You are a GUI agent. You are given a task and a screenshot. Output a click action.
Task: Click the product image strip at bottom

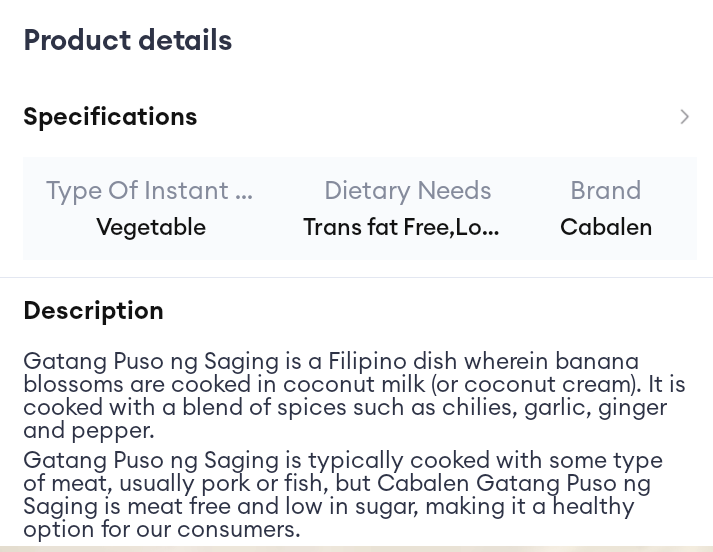pyautogui.click(x=356, y=548)
